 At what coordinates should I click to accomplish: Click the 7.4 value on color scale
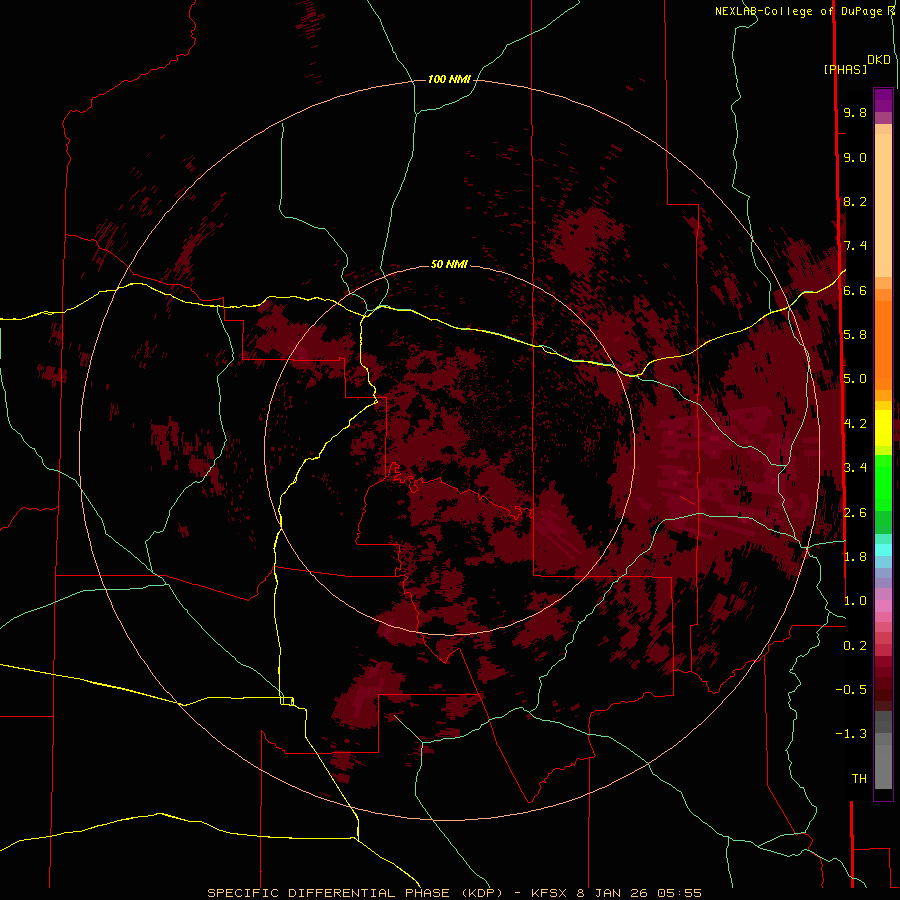pos(855,246)
